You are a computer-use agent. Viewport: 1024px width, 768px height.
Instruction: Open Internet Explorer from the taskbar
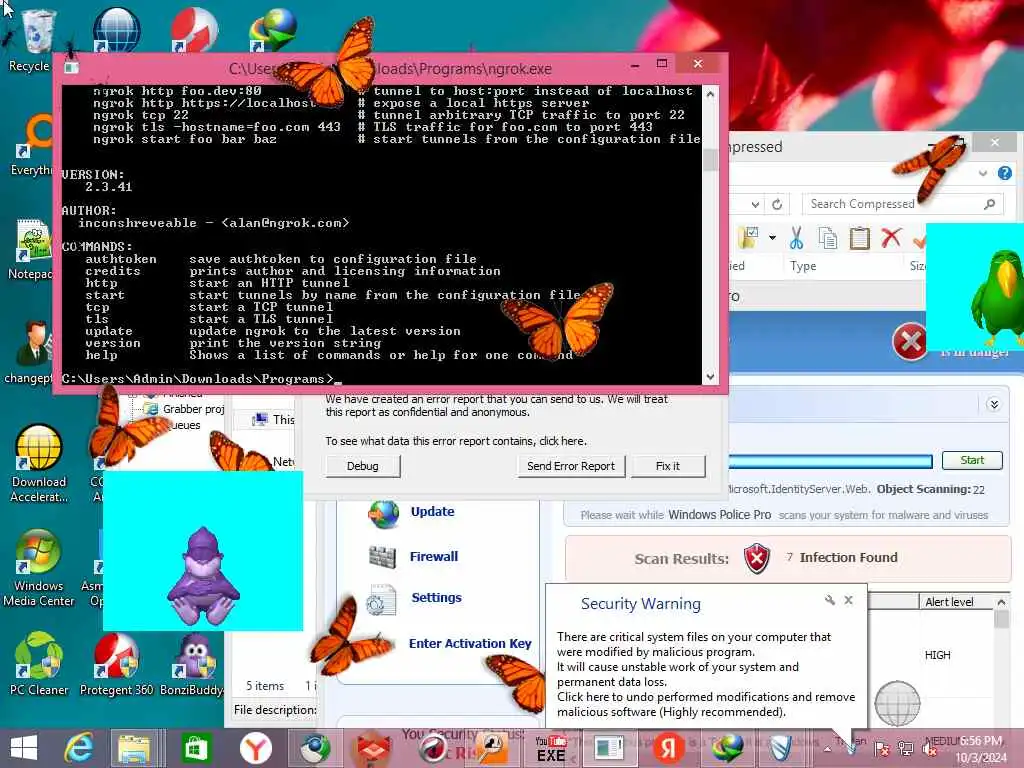(78, 748)
